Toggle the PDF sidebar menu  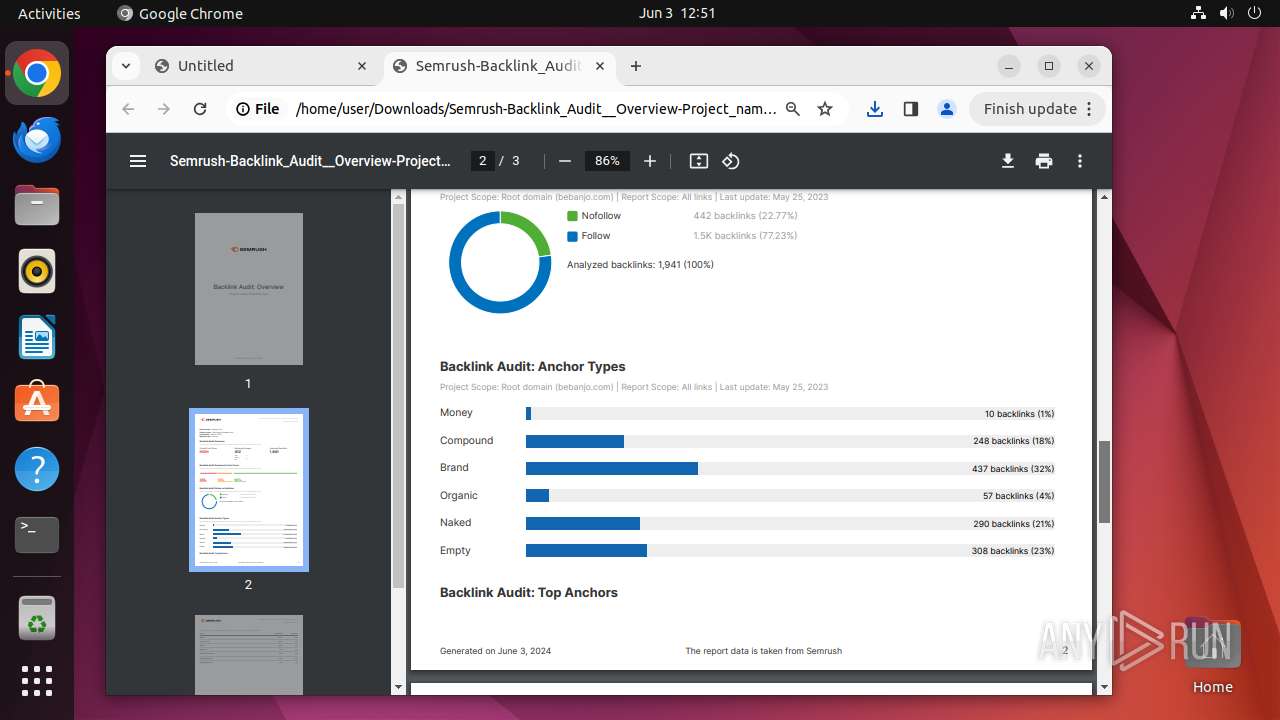[x=138, y=161]
